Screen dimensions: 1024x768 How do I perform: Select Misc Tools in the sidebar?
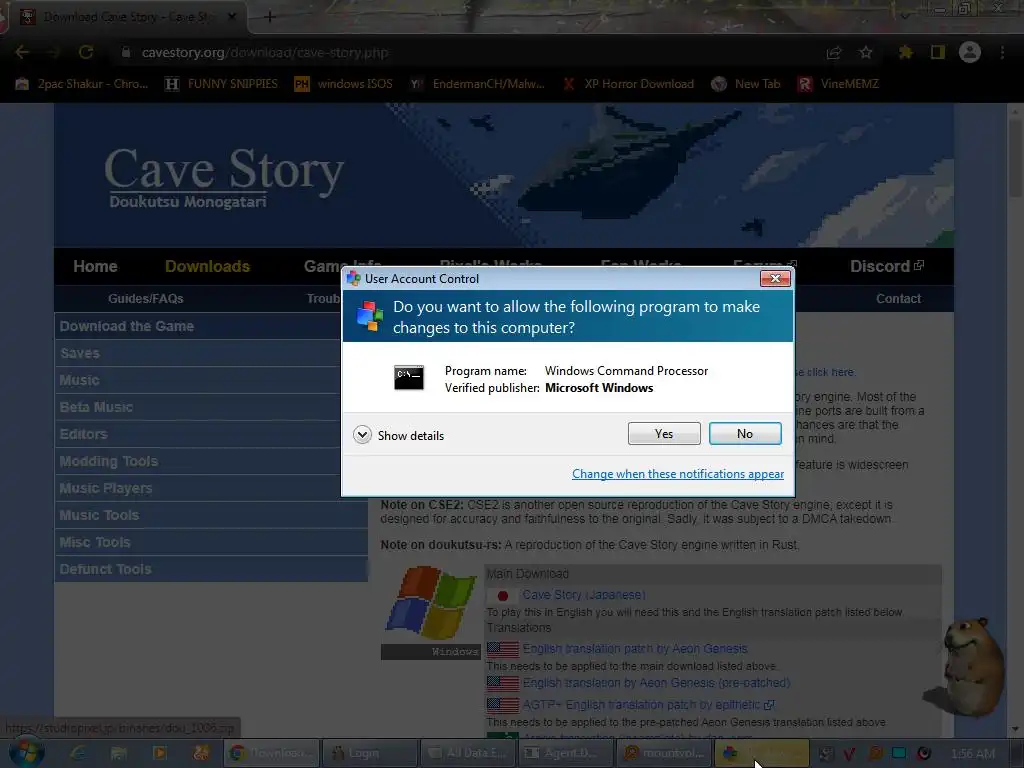tap(210, 542)
